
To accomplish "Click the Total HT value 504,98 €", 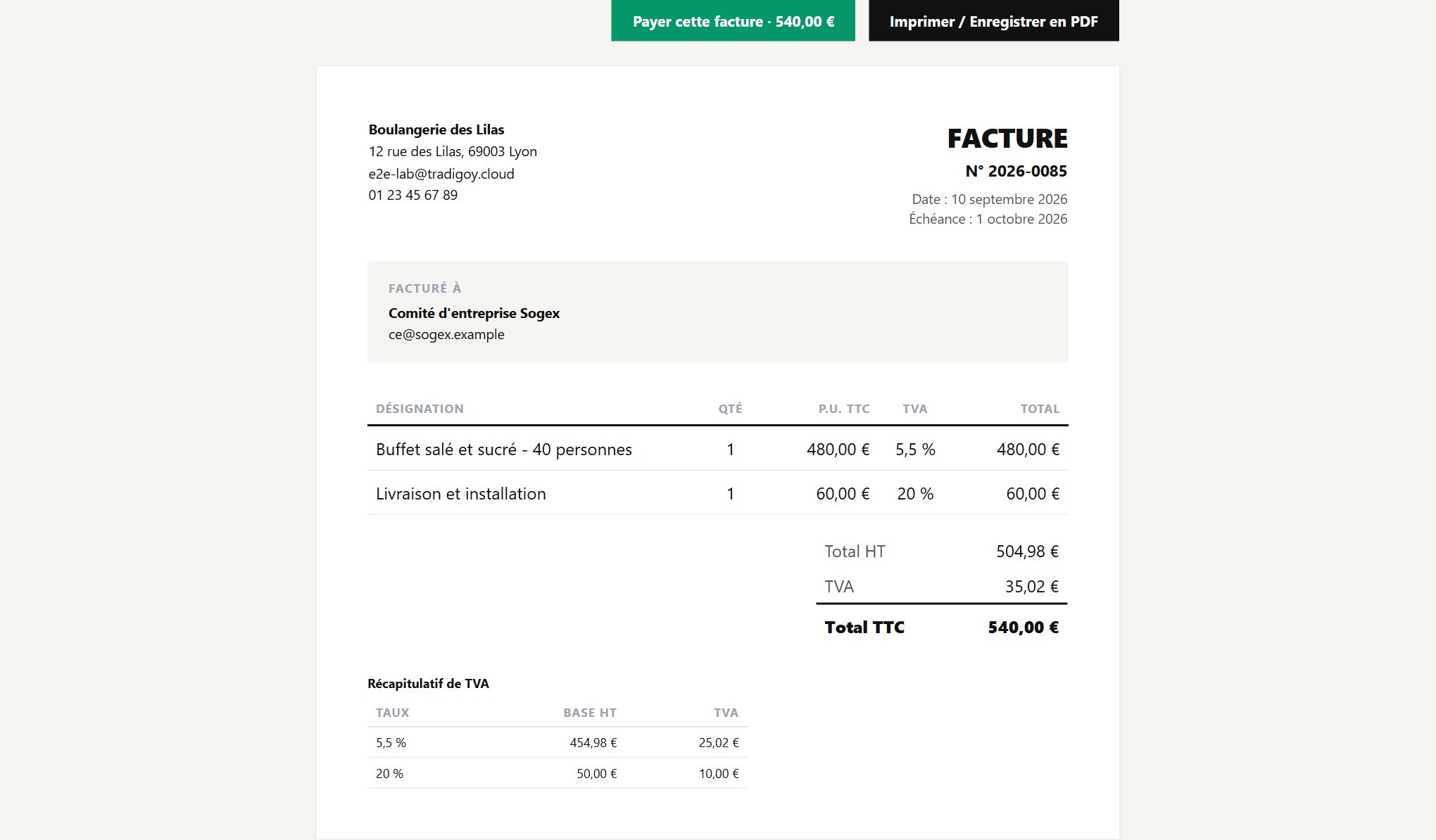I will 1027,552.
